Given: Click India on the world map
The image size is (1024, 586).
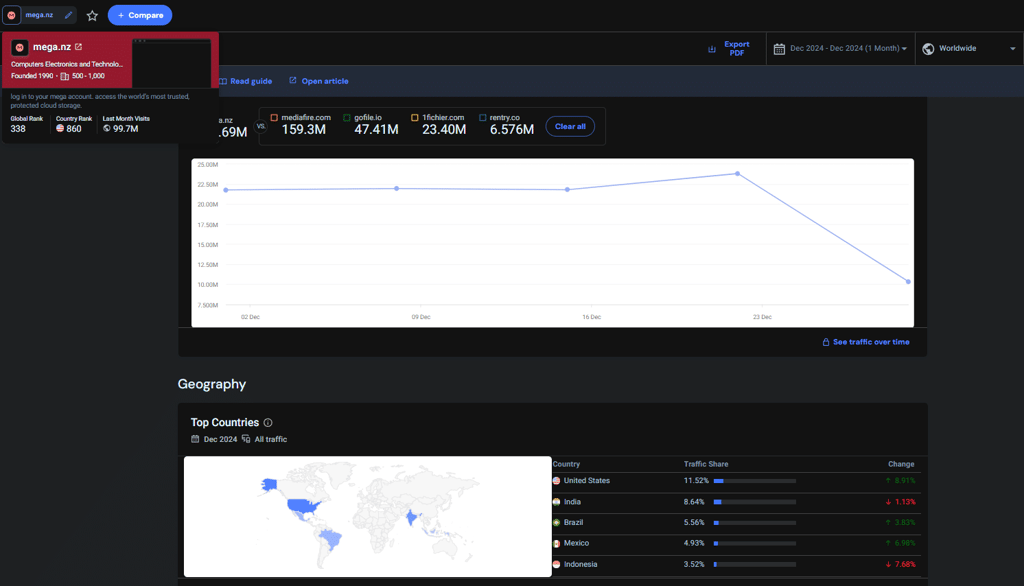Looking at the screenshot, I should [411, 518].
